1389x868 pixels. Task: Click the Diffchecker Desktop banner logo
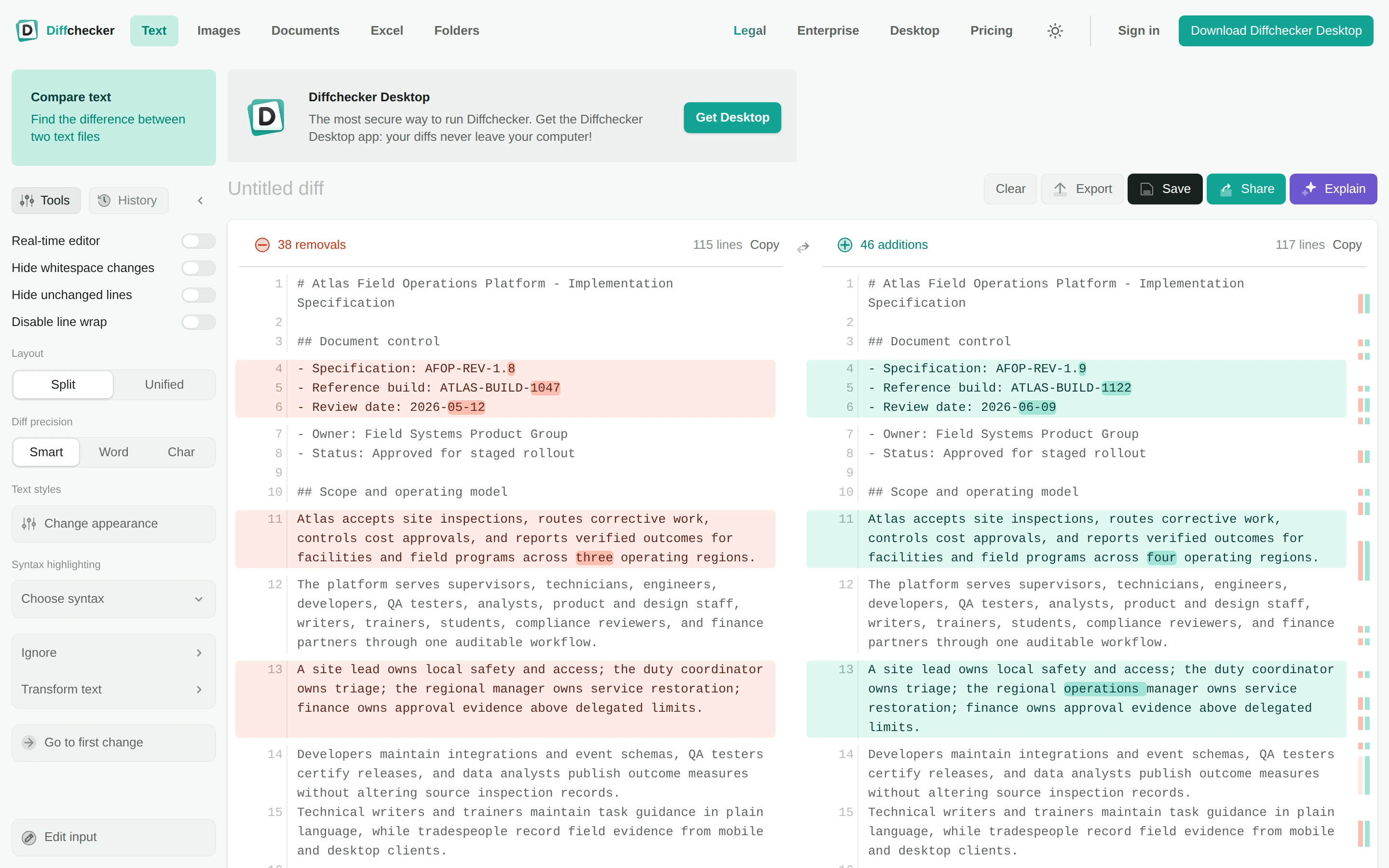pyautogui.click(x=266, y=117)
